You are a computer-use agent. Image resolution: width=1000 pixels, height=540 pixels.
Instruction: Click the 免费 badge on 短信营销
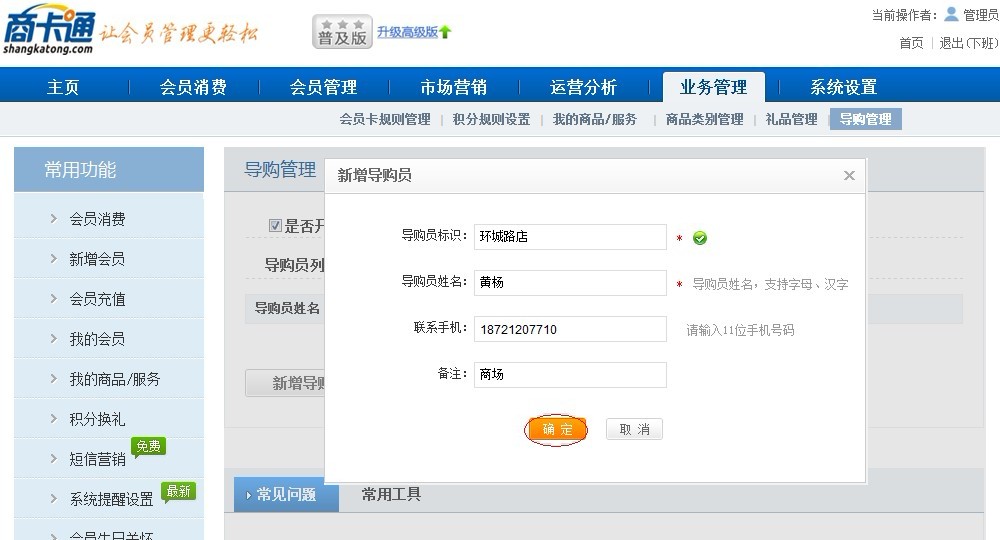[149, 446]
